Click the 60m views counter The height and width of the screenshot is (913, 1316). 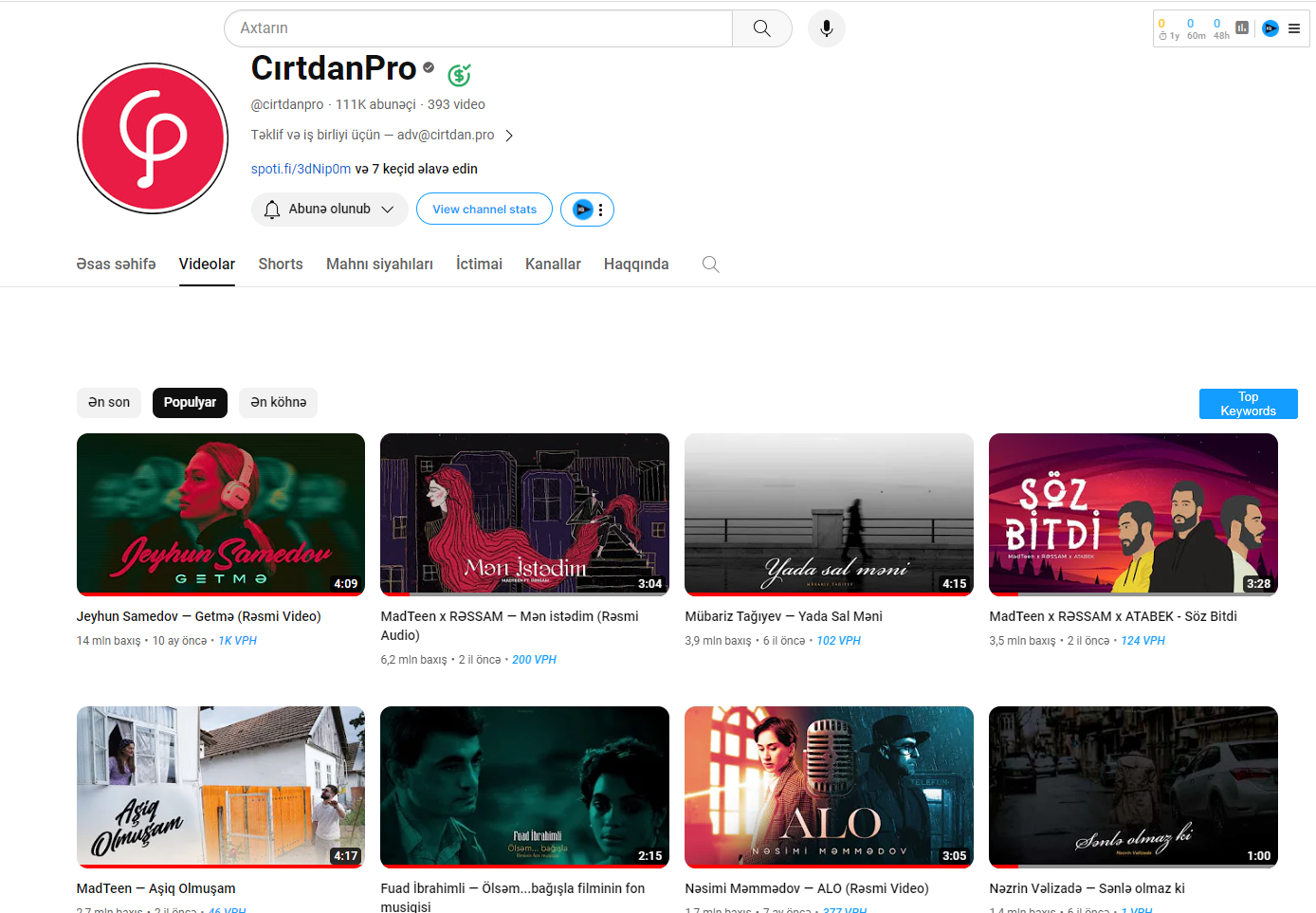pyautogui.click(x=1196, y=29)
